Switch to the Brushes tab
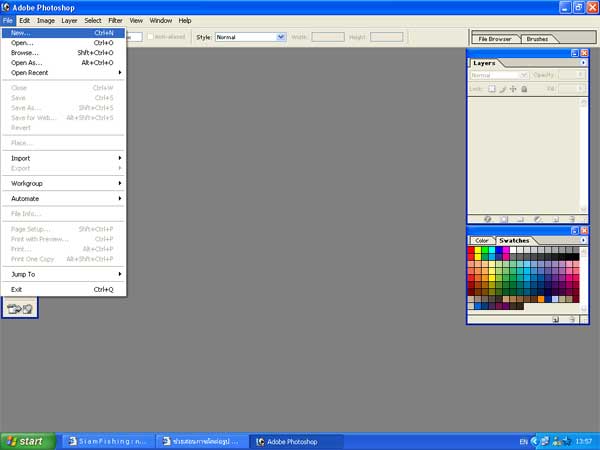This screenshot has height=450, width=600. coord(538,39)
